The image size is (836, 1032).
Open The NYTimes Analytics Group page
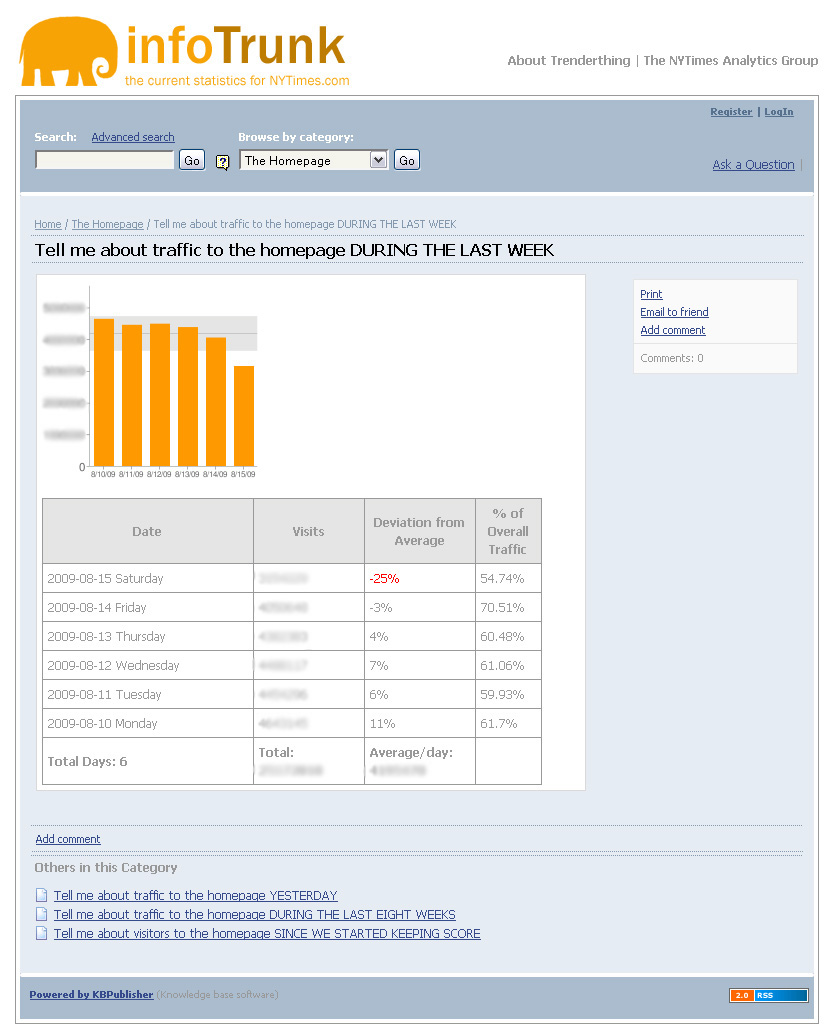point(729,60)
